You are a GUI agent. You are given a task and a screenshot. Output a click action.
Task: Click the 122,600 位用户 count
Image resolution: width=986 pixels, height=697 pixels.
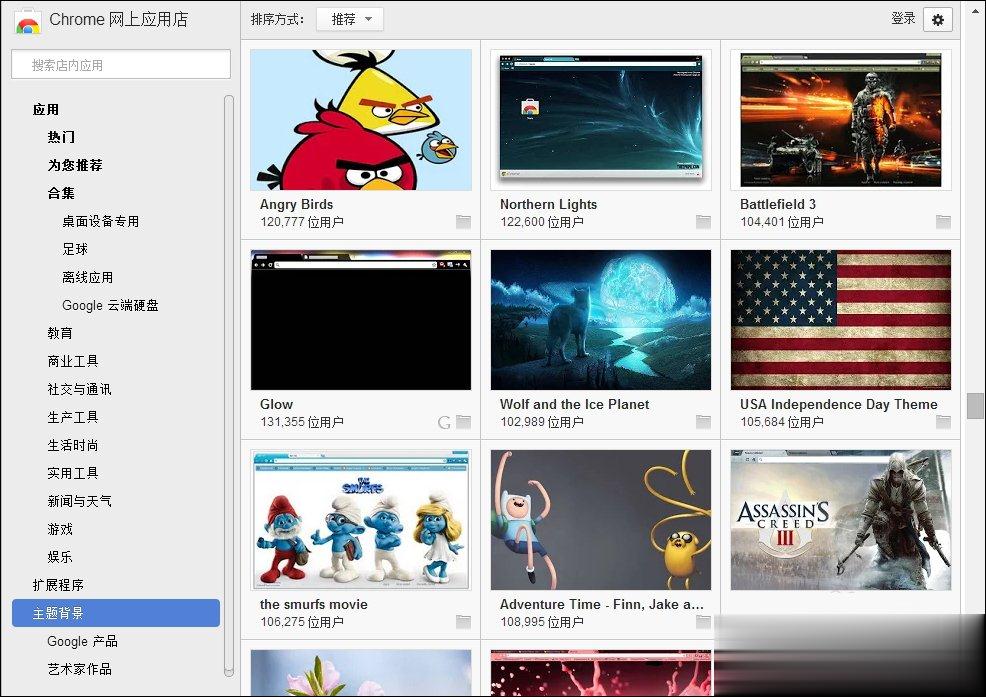(x=542, y=222)
